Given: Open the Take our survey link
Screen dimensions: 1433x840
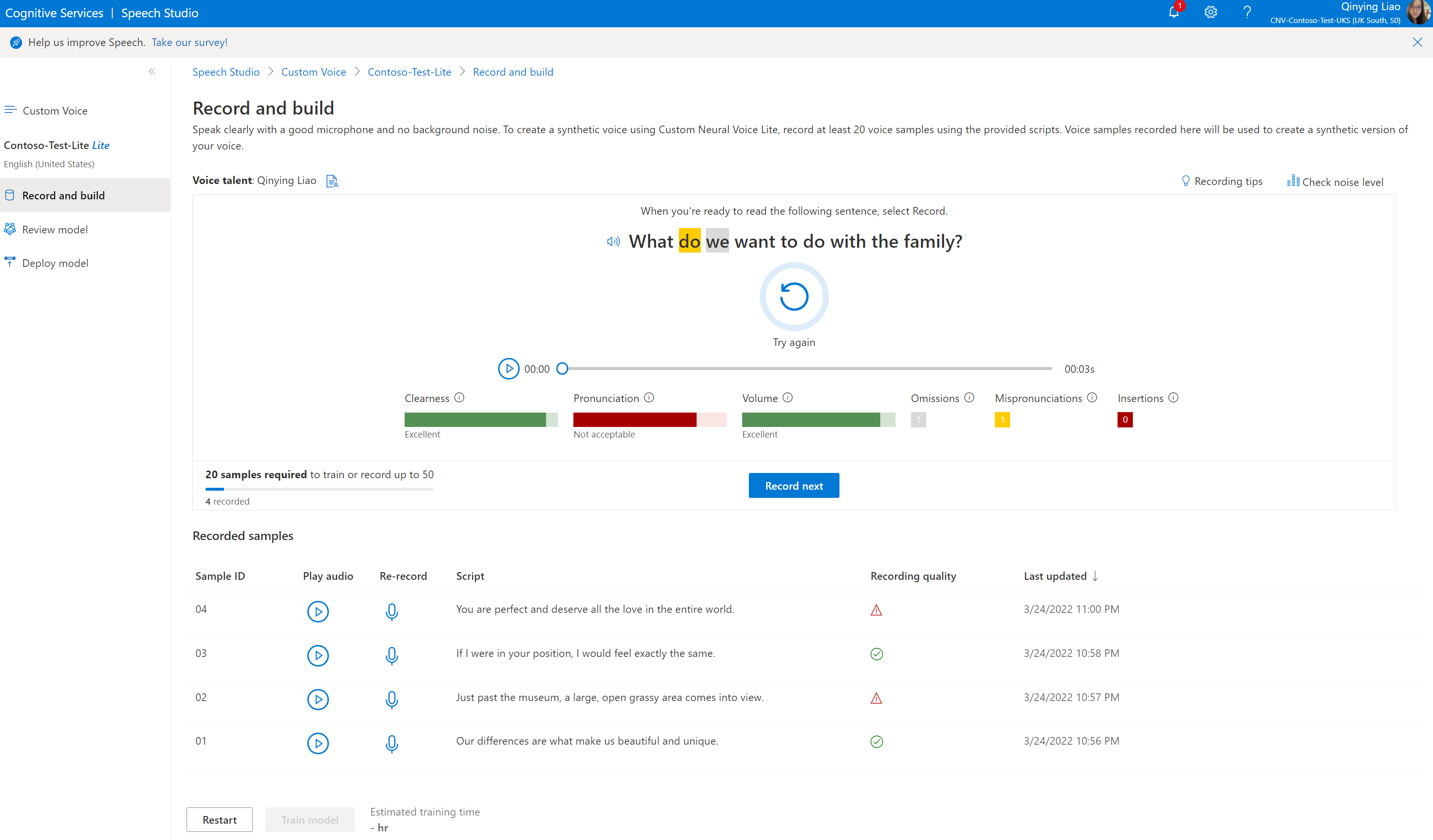Looking at the screenshot, I should point(189,42).
